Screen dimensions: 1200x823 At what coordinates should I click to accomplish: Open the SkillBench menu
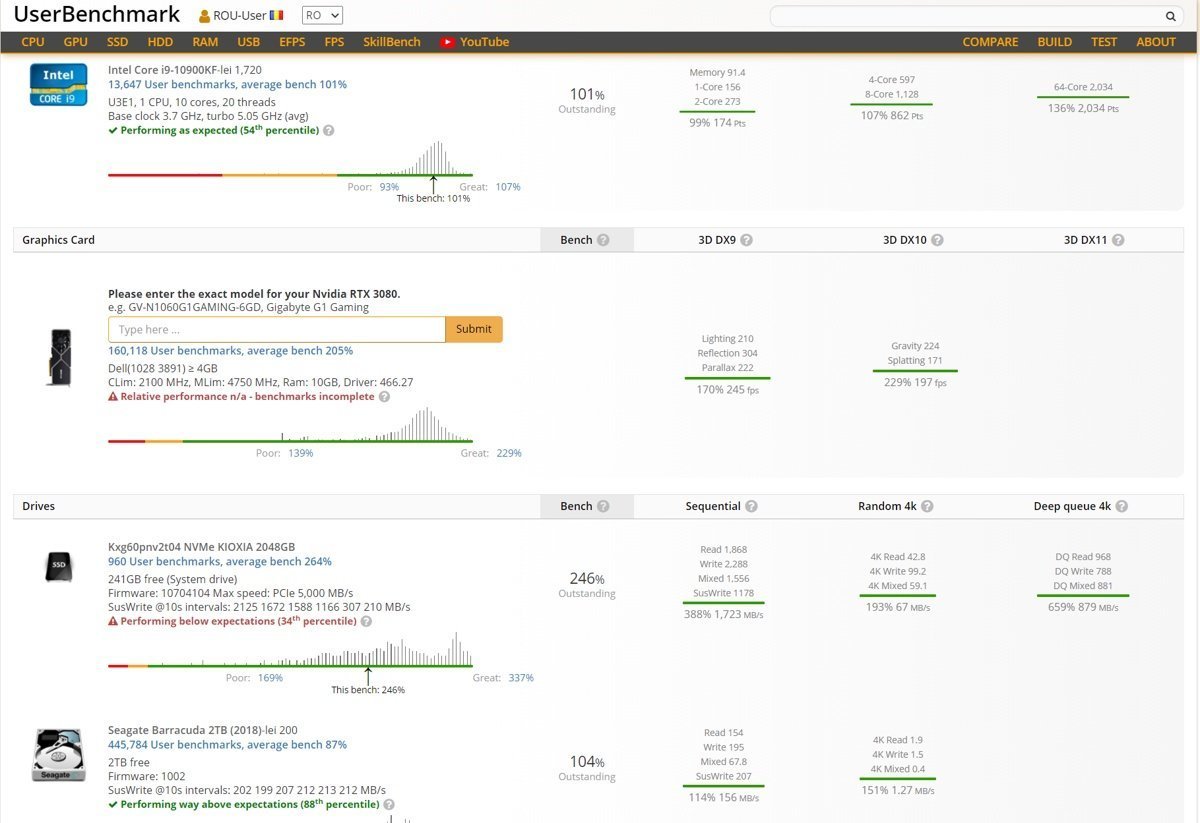click(x=392, y=42)
